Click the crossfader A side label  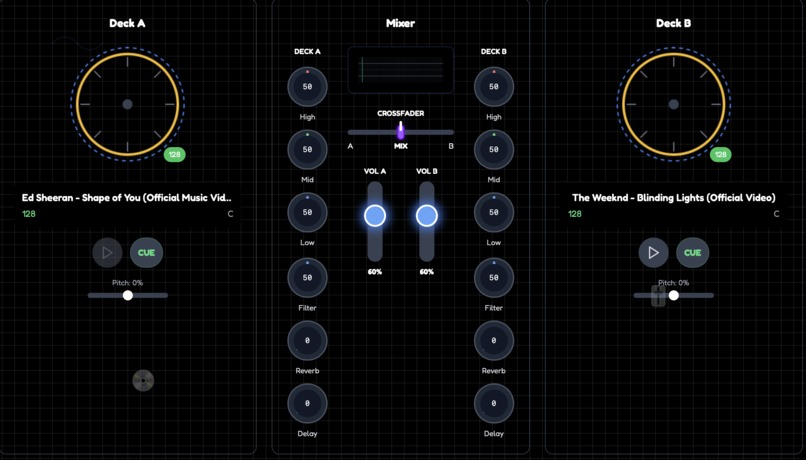pos(350,146)
